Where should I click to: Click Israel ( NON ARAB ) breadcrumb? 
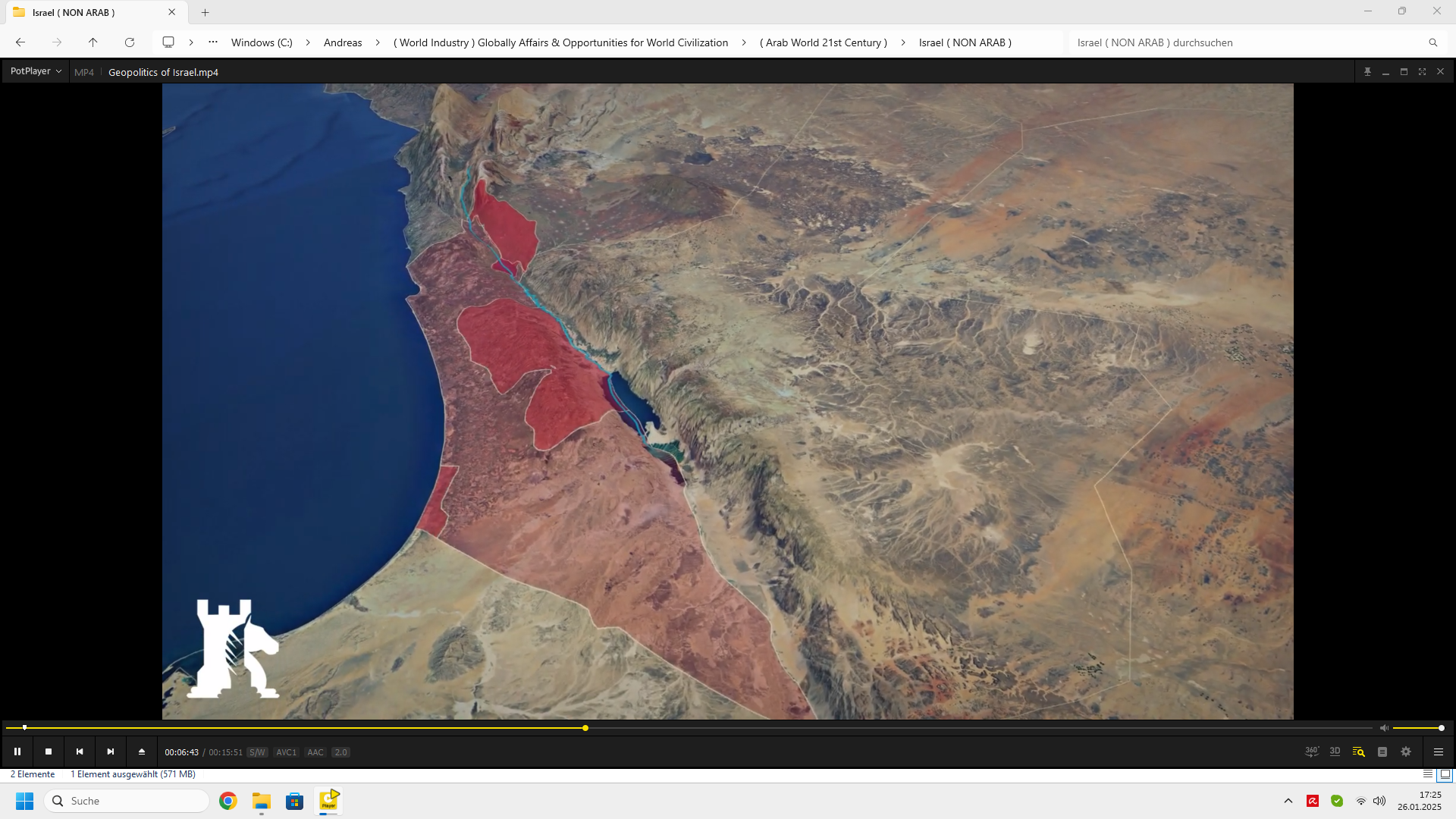point(965,42)
